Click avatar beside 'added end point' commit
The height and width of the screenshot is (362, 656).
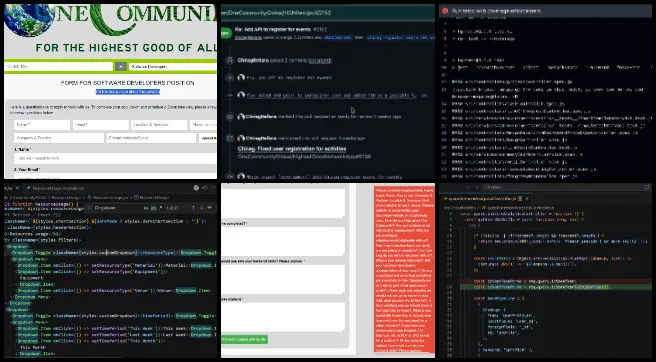tap(241, 95)
